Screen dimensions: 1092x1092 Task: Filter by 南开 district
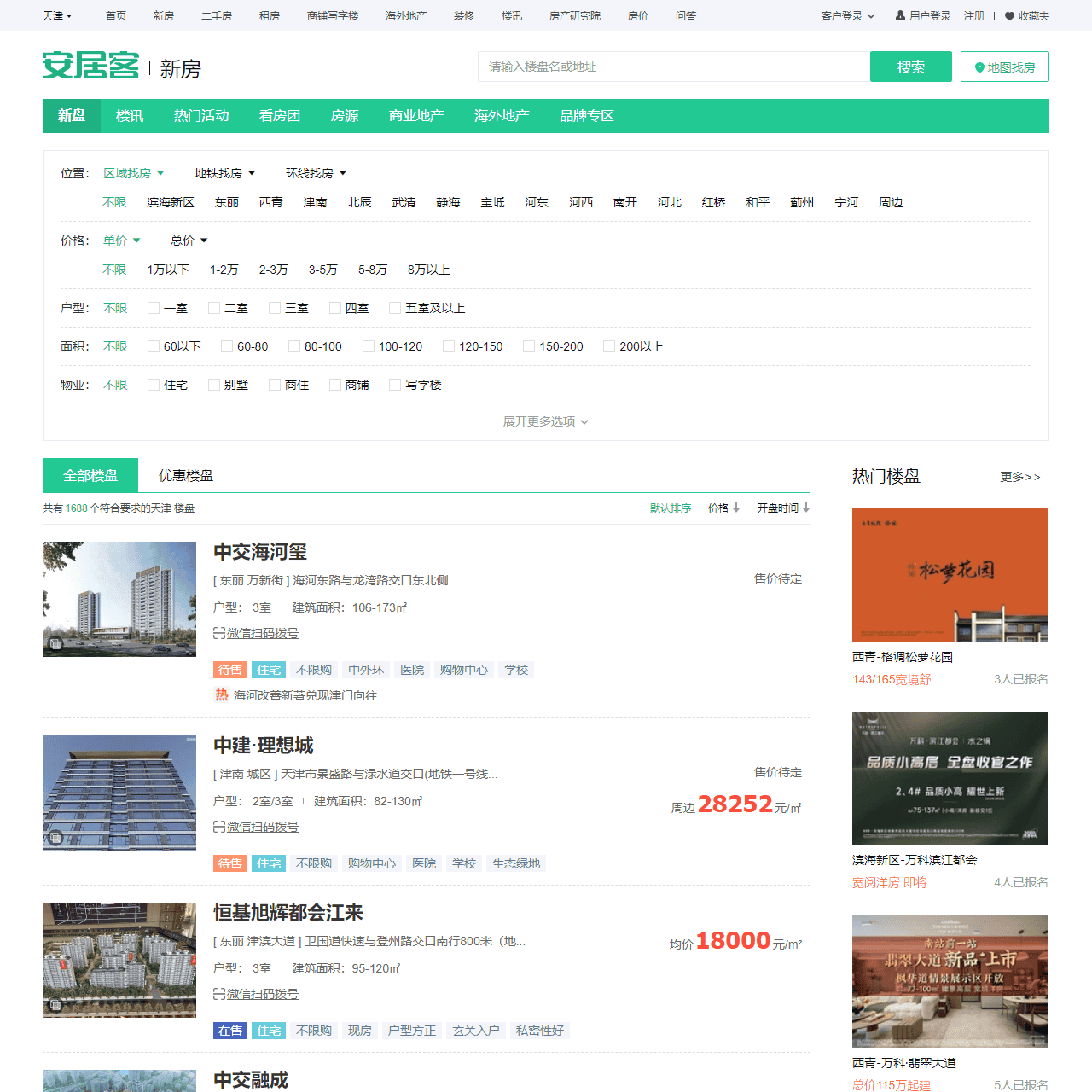click(625, 202)
